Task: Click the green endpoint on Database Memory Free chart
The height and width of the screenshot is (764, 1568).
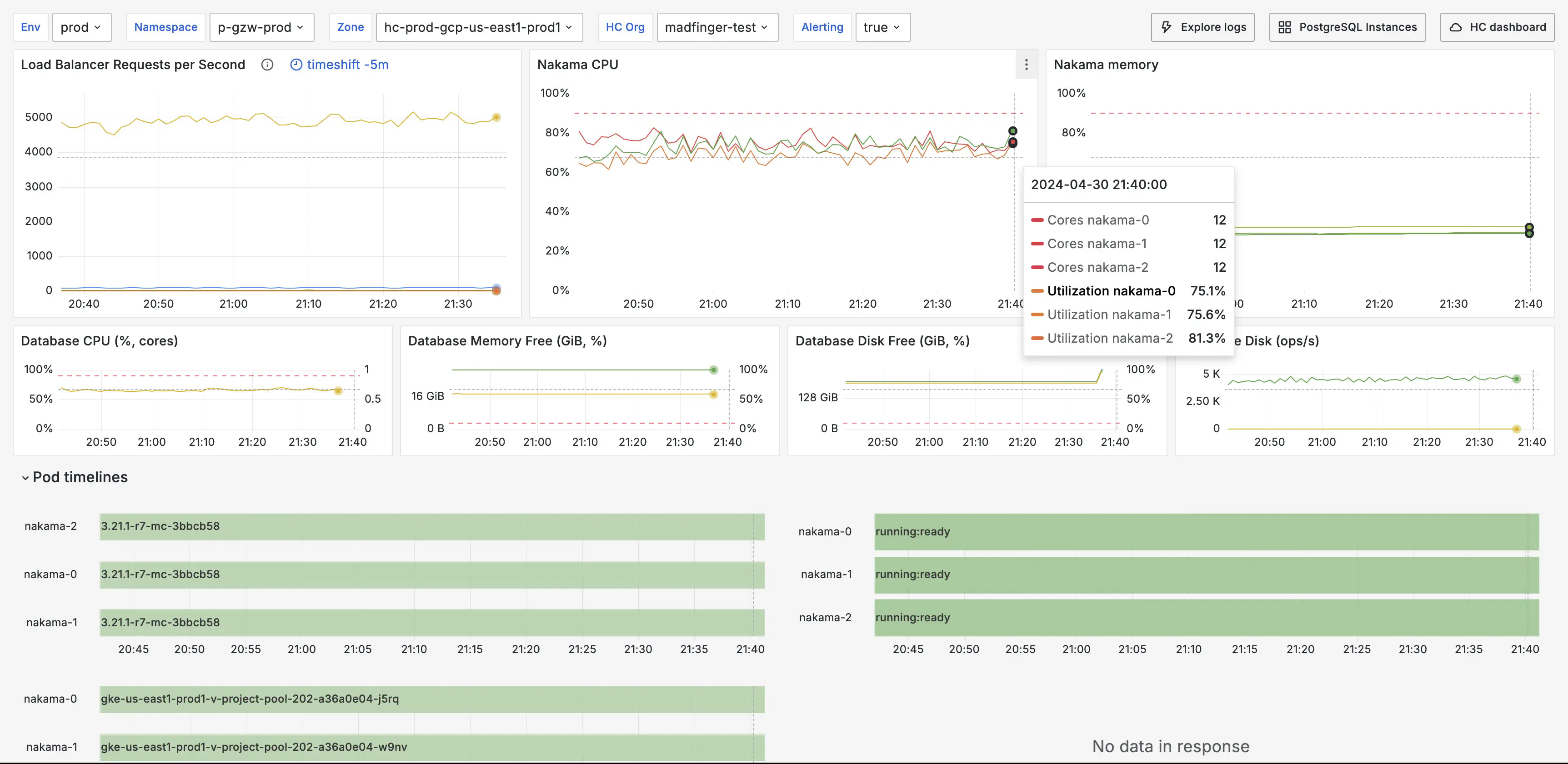Action: pyautogui.click(x=713, y=370)
